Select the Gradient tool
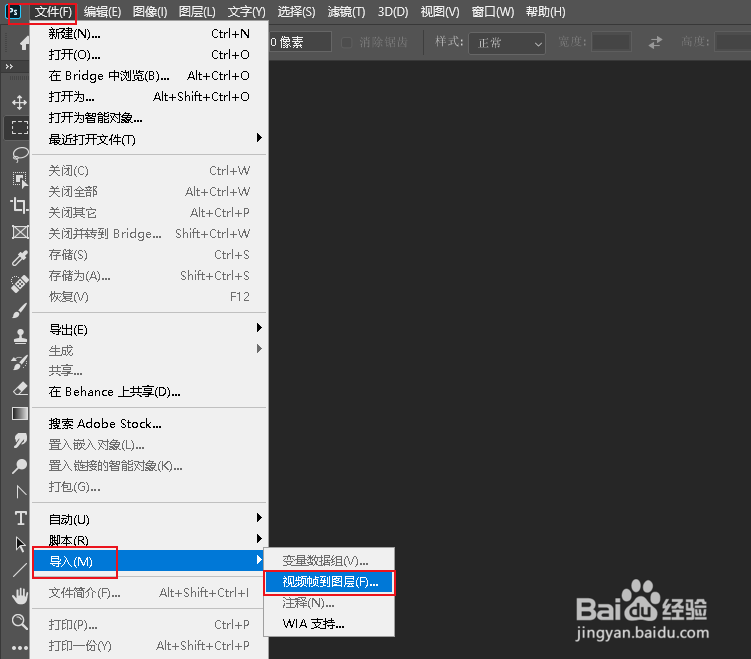The width and height of the screenshot is (751, 659). [x=20, y=413]
